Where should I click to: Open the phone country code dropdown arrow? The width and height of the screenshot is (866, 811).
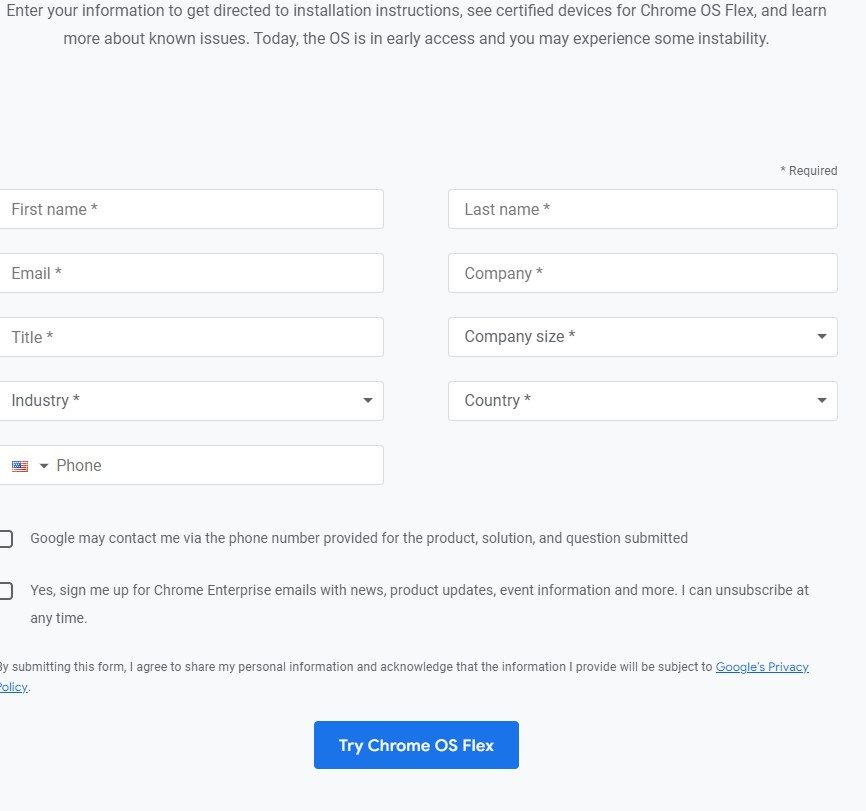tap(44, 466)
